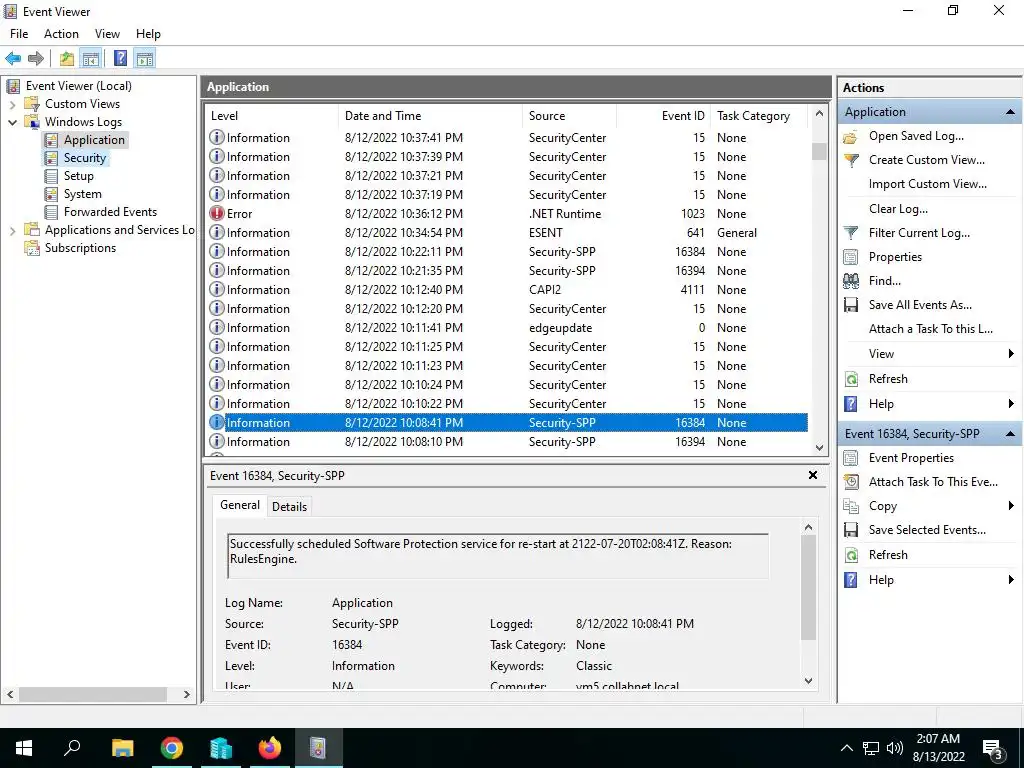Viewport: 1024px width, 768px height.
Task: Click the Copy icon in Actions pane
Action: [850, 506]
